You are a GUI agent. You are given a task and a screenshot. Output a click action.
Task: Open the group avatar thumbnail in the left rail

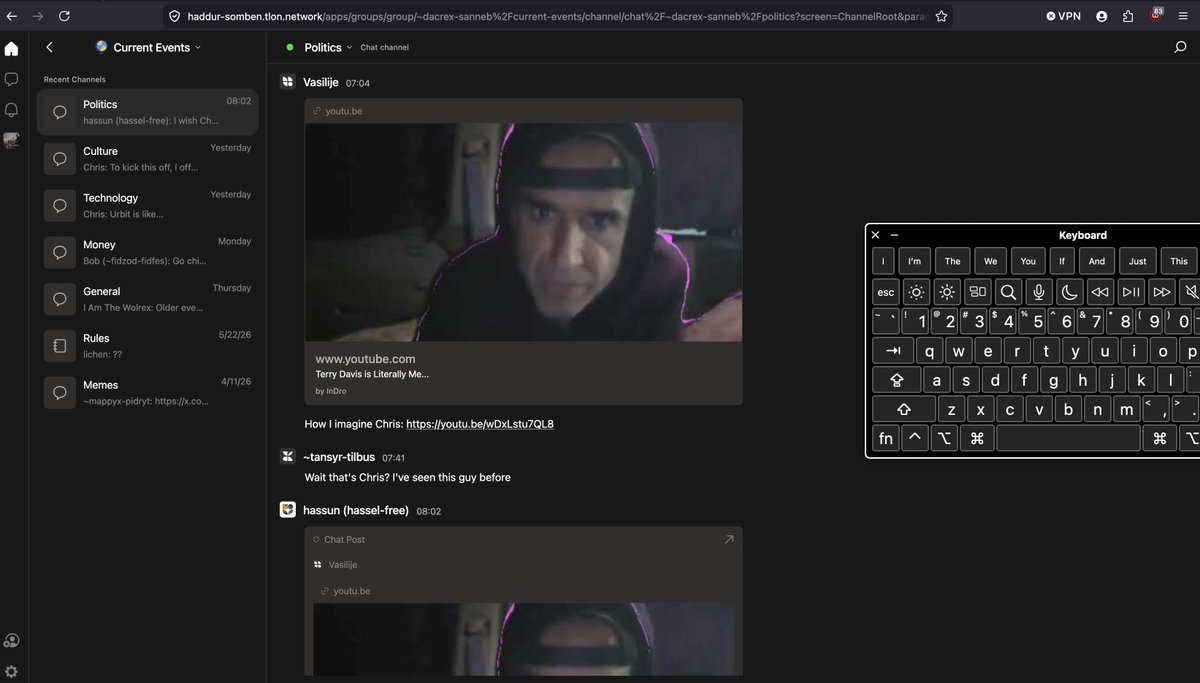(x=12, y=141)
